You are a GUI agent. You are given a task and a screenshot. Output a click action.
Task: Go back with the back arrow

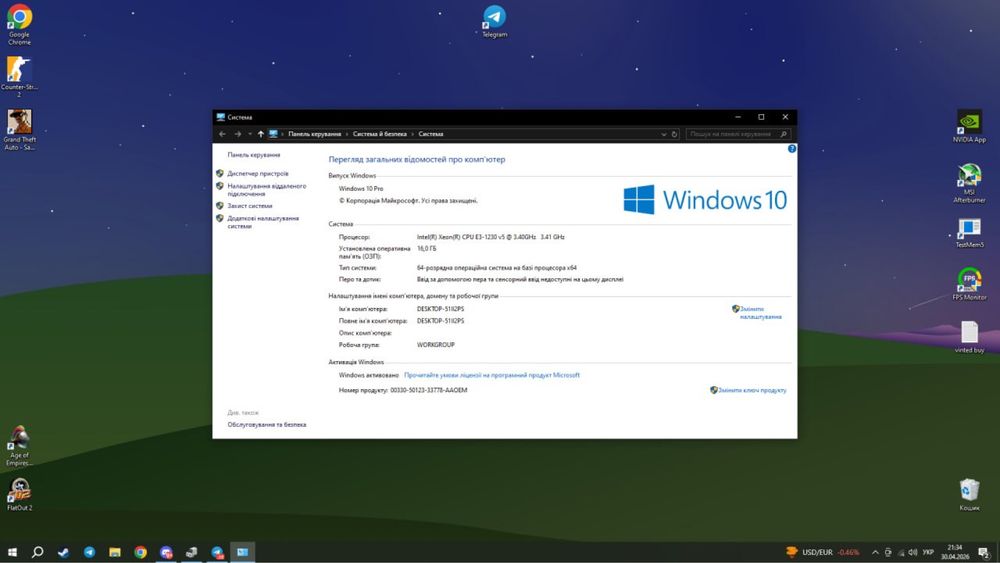[x=222, y=134]
